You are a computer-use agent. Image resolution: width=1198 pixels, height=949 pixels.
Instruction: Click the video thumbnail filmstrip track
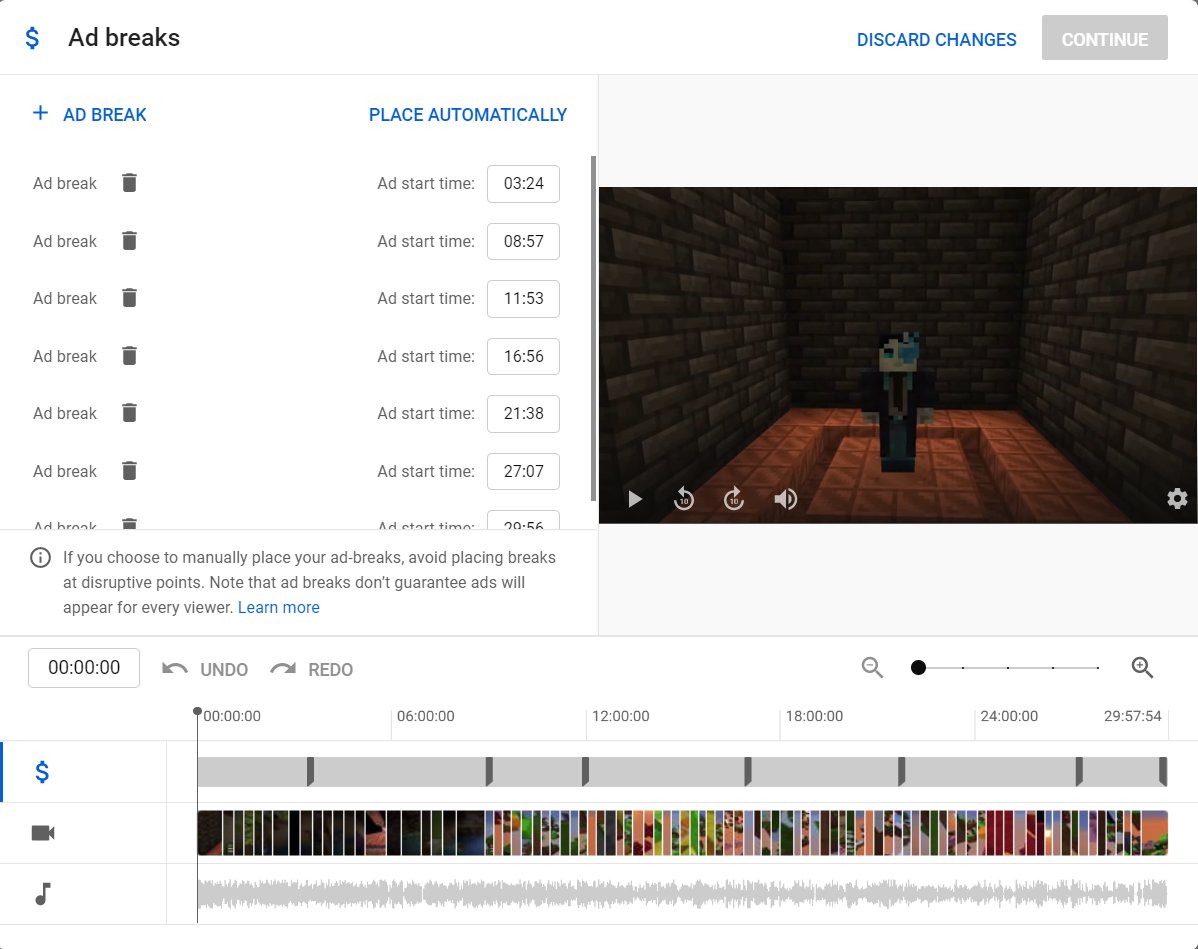[682, 833]
